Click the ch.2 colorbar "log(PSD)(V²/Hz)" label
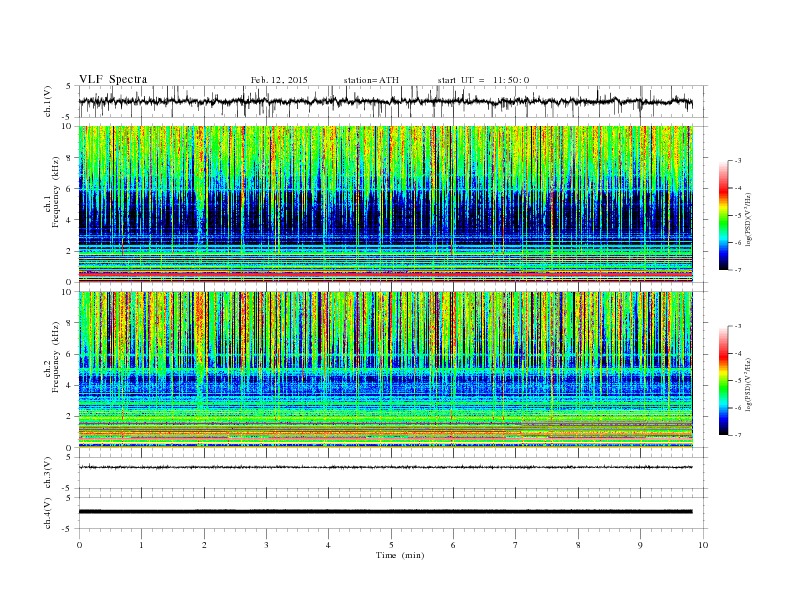792x612 pixels. click(x=748, y=385)
